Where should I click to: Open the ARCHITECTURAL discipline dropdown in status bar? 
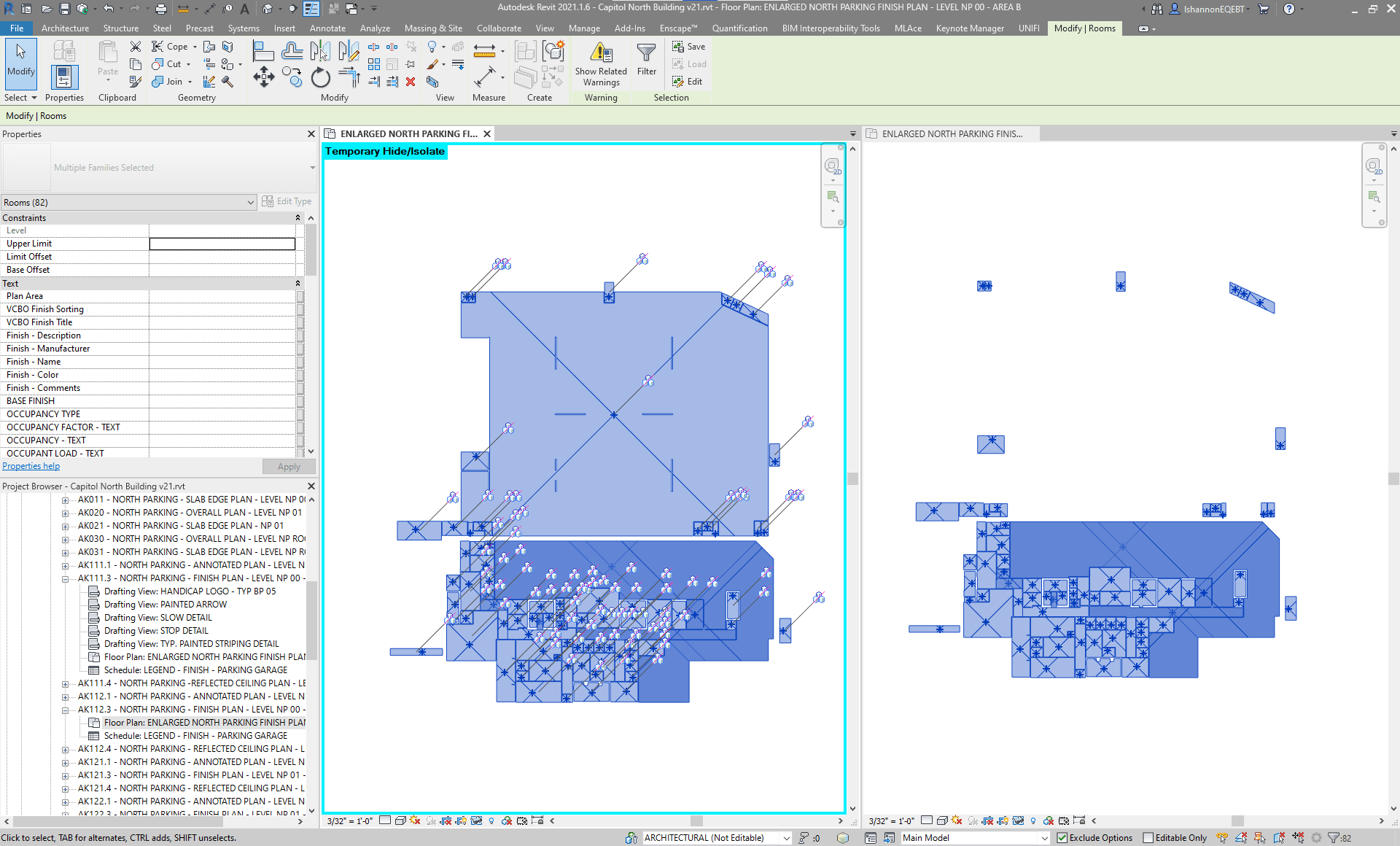pos(785,838)
